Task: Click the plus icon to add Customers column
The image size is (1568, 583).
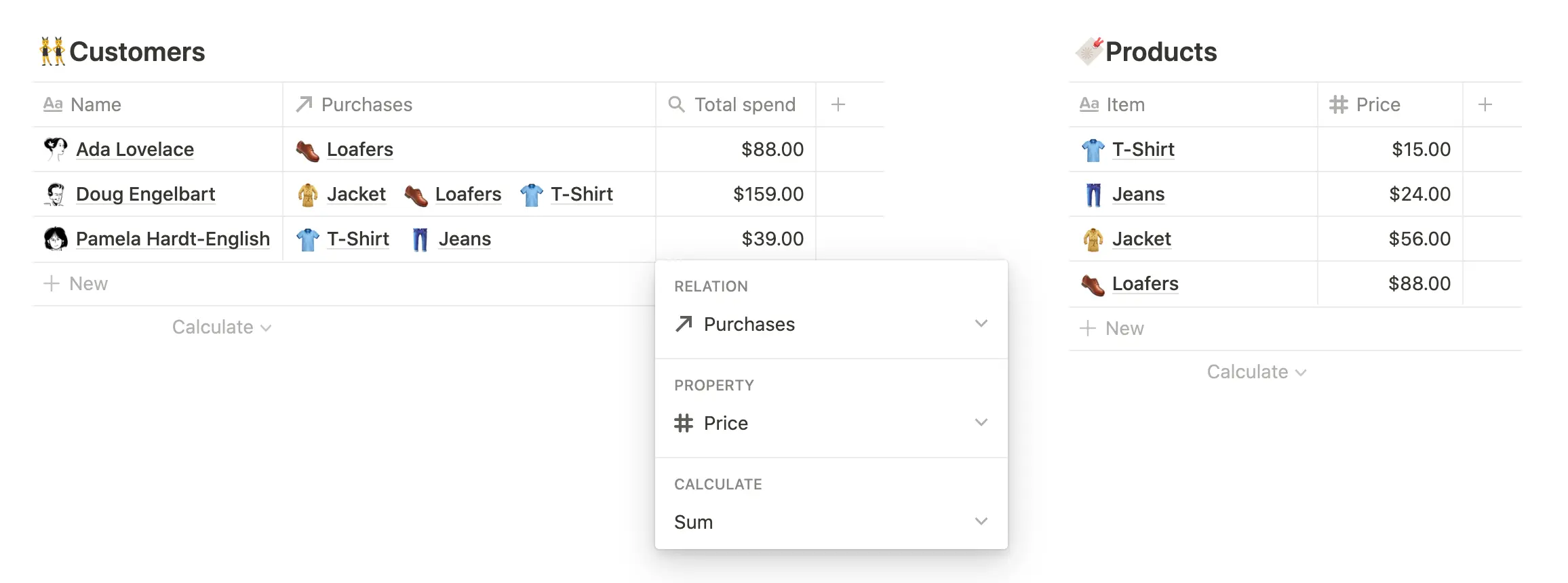Action: tap(838, 104)
